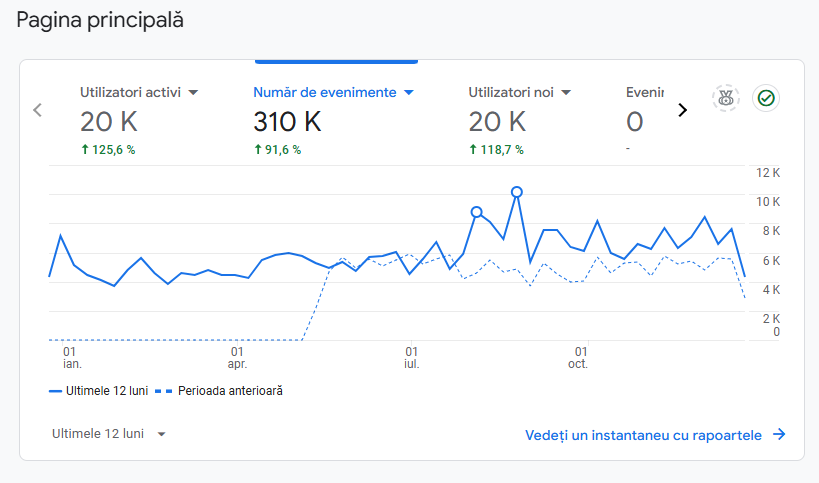The height and width of the screenshot is (483, 819).
Task: Open the Utilizatori noi metric dropdown arrow
Action: tap(566, 93)
